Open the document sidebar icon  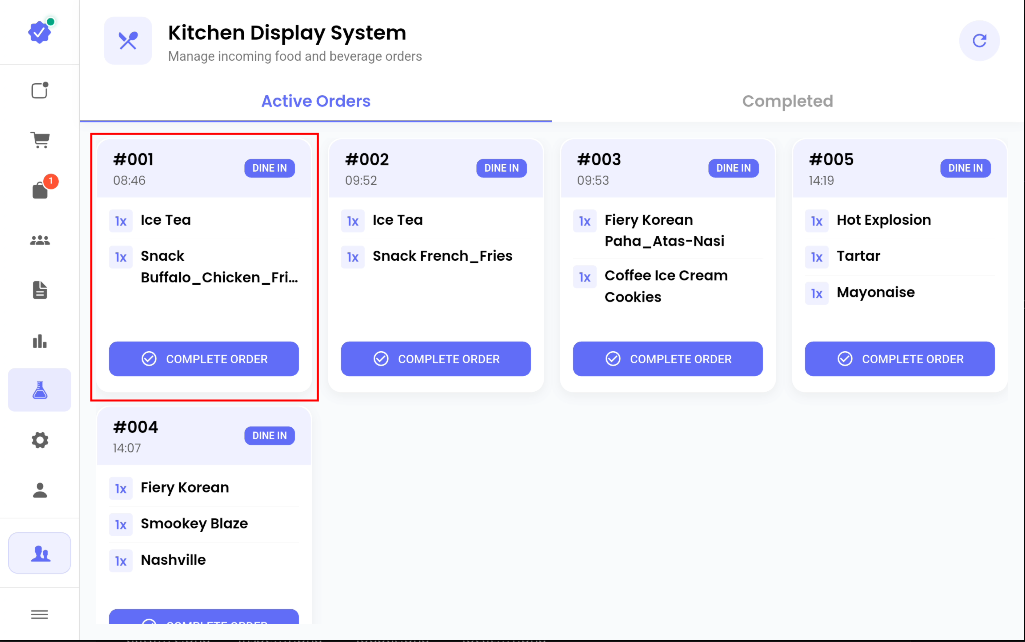tap(40, 290)
